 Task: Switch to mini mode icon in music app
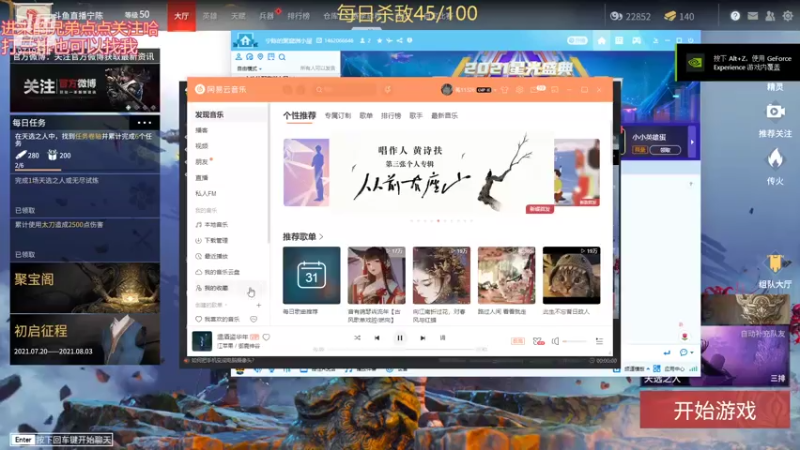pos(555,90)
